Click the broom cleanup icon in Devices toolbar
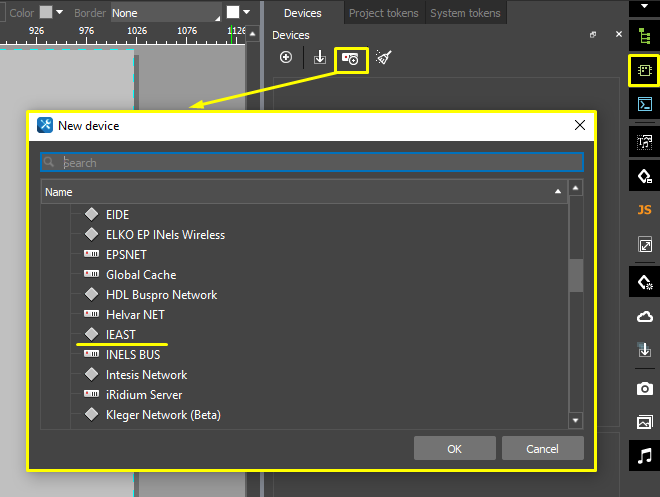 [x=383, y=58]
